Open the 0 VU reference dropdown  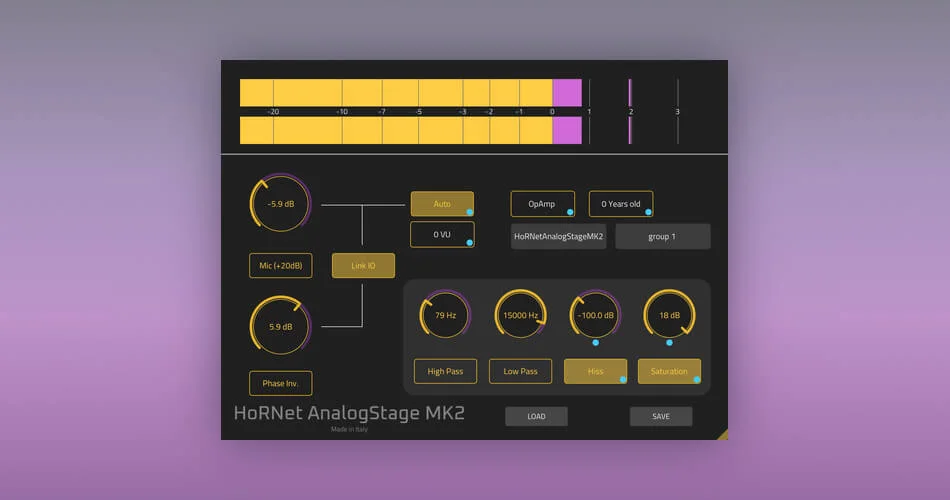[442, 235]
